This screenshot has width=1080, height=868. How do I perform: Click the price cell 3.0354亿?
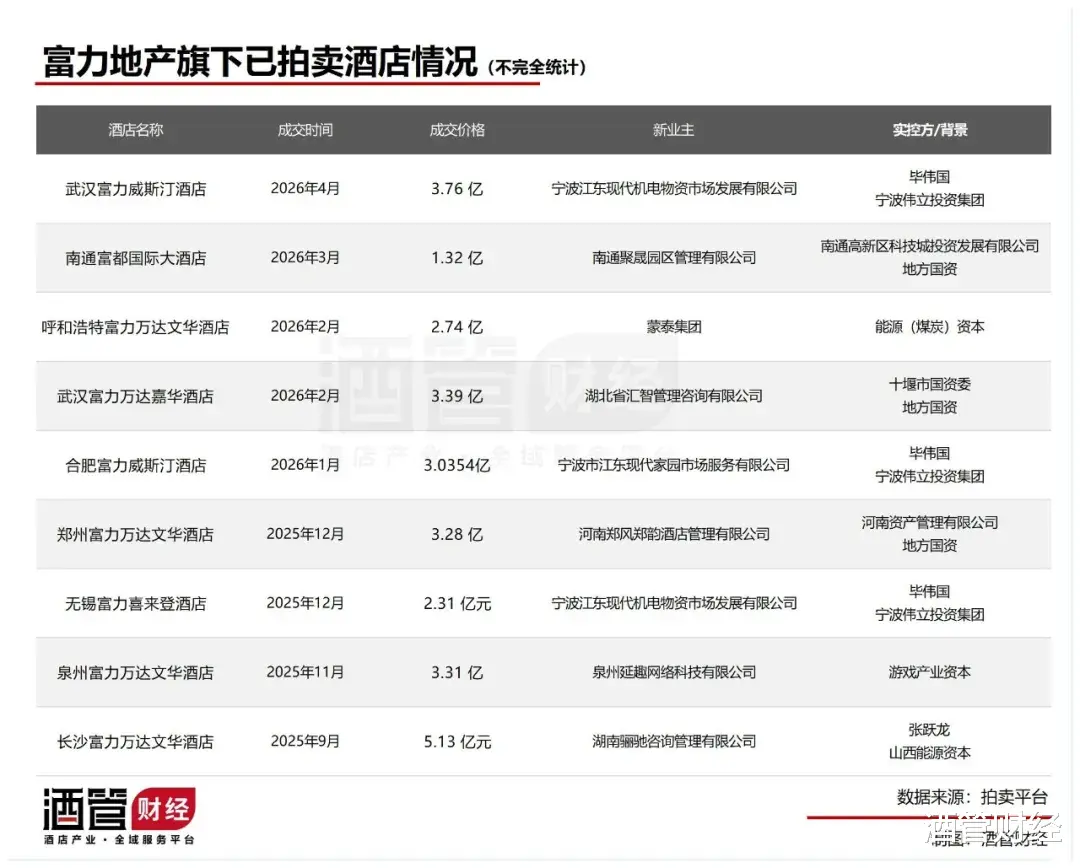(x=457, y=466)
